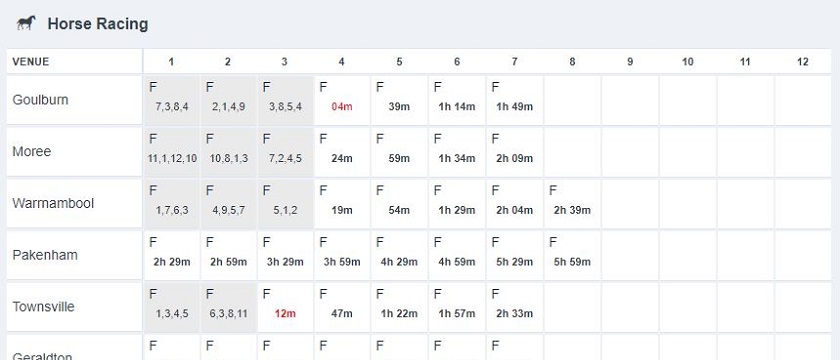Open Moree race 7 at 2h 09m
Image resolution: width=840 pixels, height=360 pixels.
[x=514, y=152]
